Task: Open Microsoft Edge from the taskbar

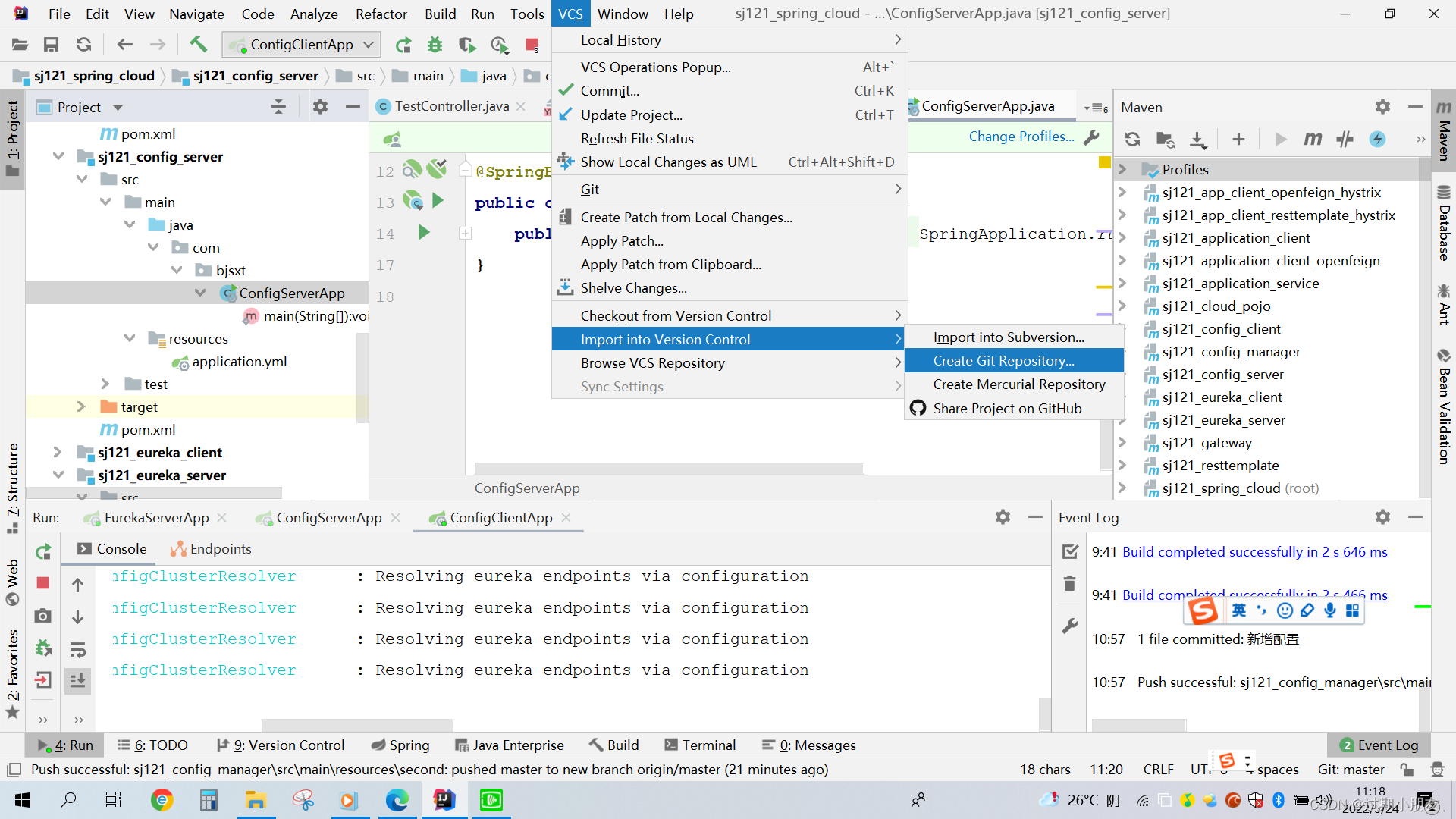Action: (x=397, y=799)
